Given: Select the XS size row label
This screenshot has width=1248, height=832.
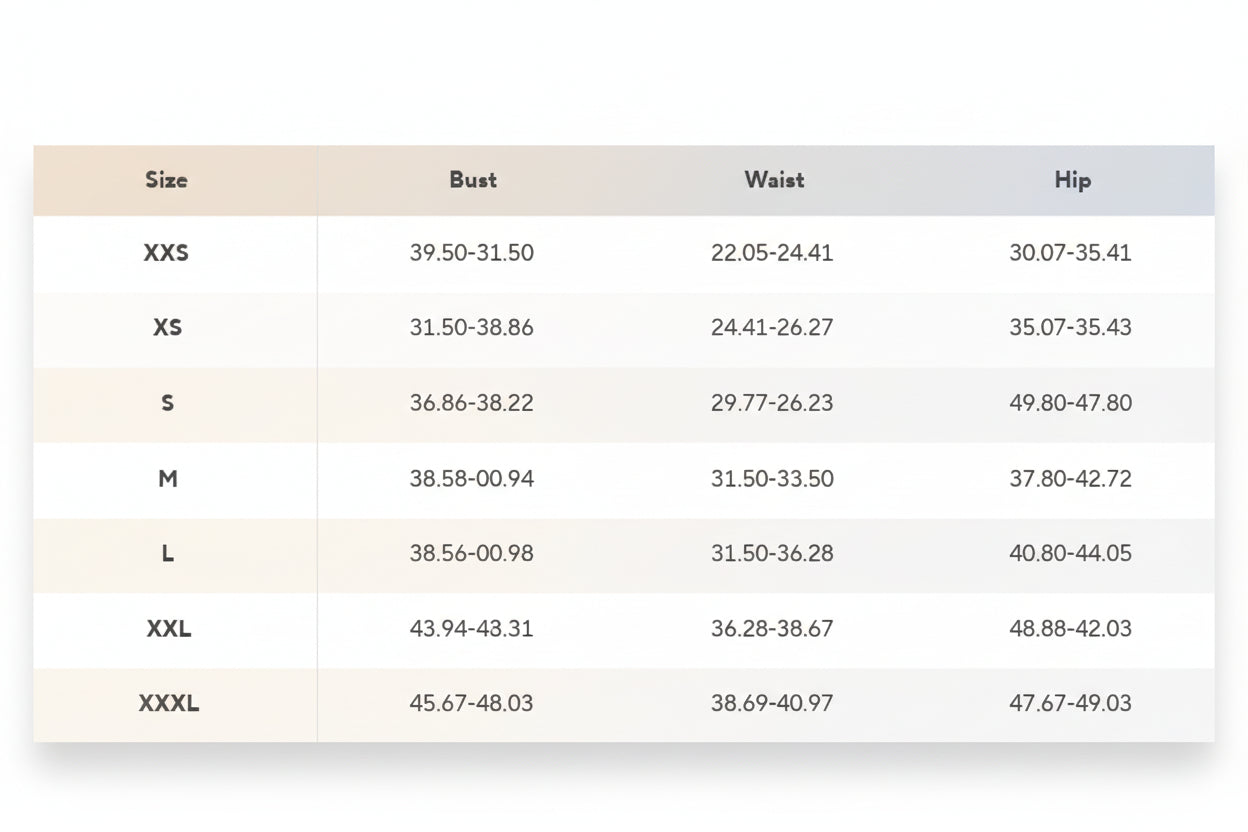Looking at the screenshot, I should [x=167, y=328].
